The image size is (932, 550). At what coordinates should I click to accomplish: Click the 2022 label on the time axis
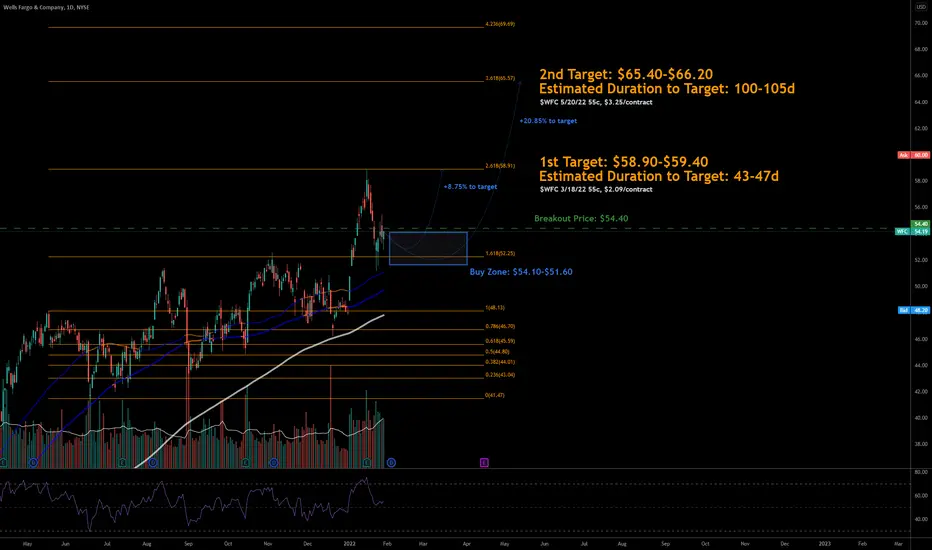click(x=350, y=543)
